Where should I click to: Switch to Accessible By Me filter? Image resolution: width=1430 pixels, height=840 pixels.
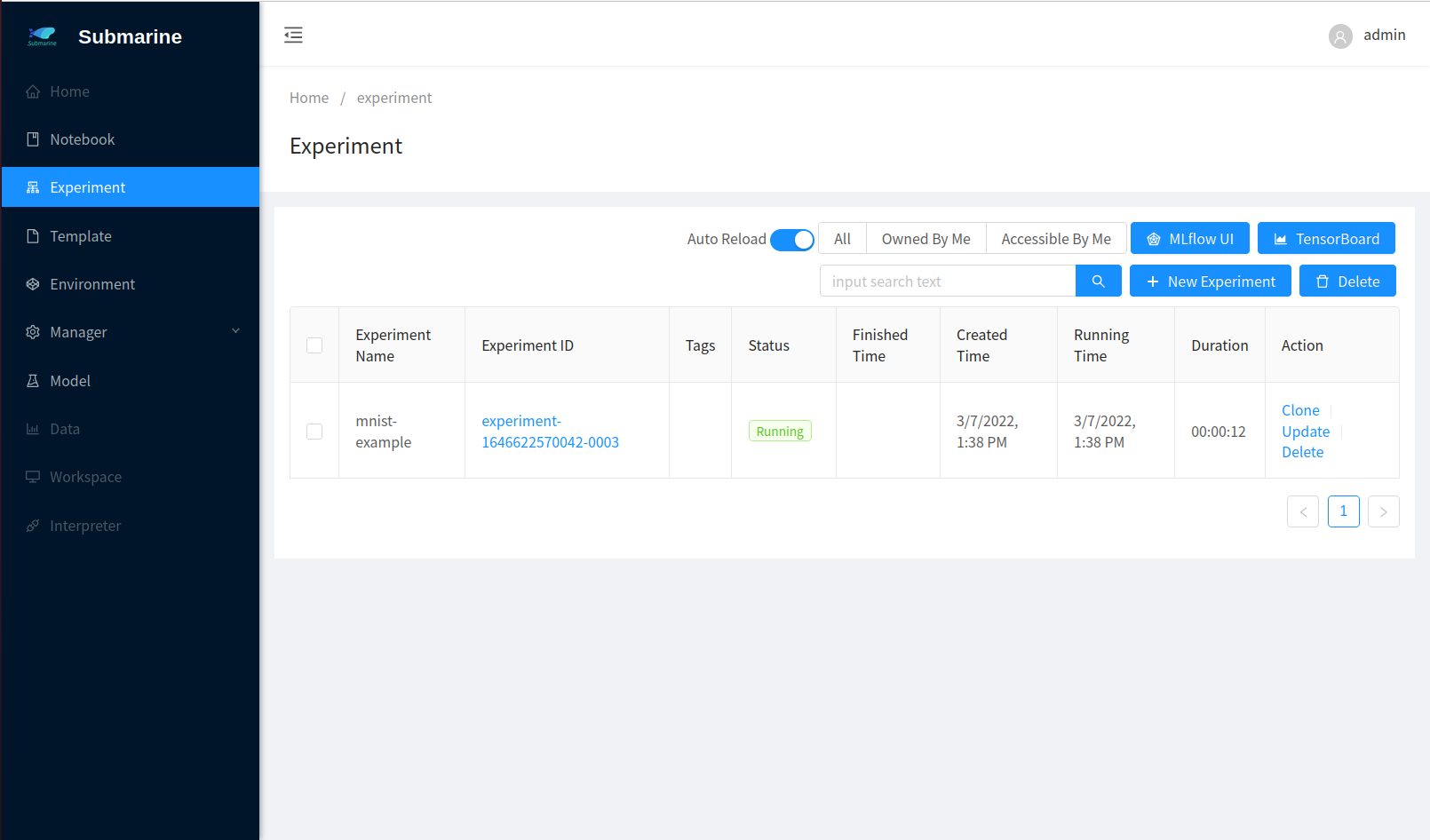pyautogui.click(x=1055, y=239)
